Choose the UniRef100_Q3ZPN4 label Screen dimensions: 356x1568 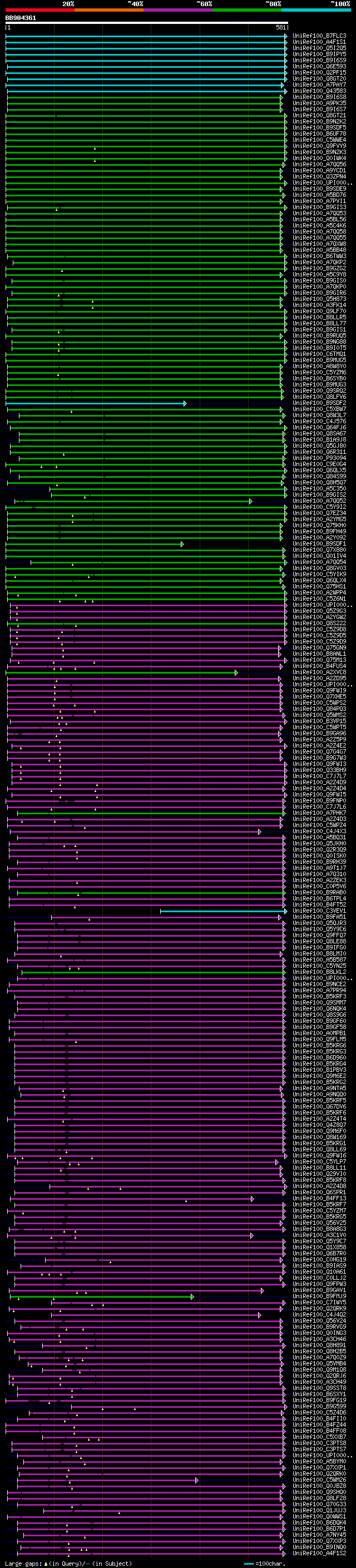(x=319, y=176)
